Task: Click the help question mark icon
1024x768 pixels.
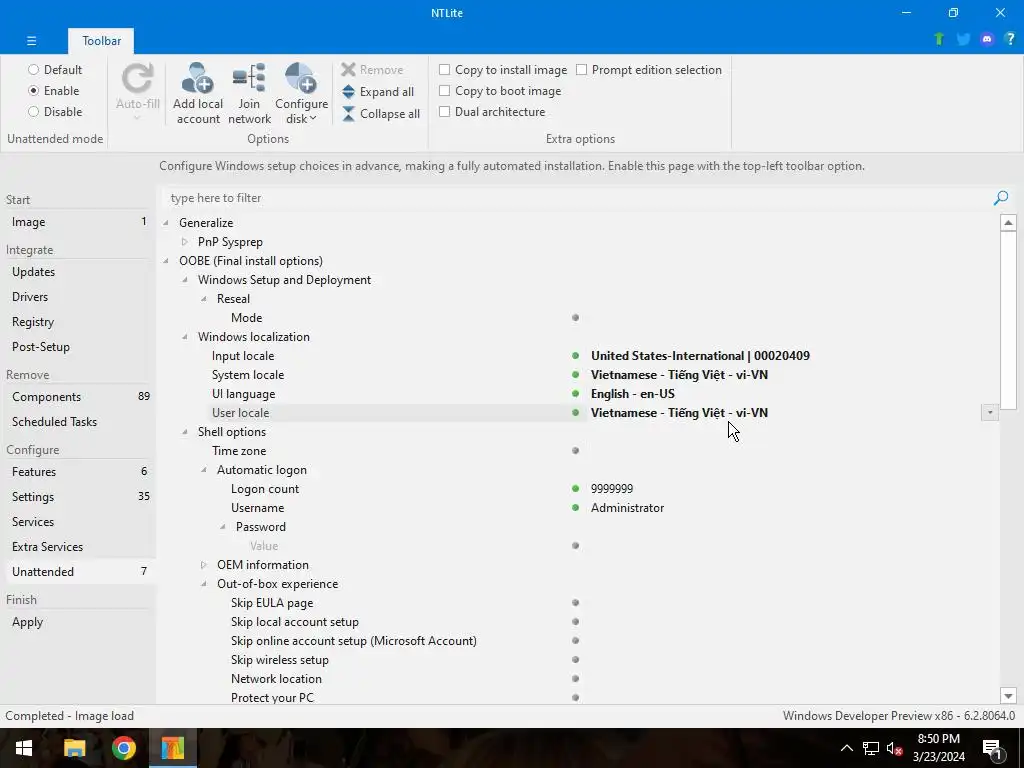Action: [1010, 39]
